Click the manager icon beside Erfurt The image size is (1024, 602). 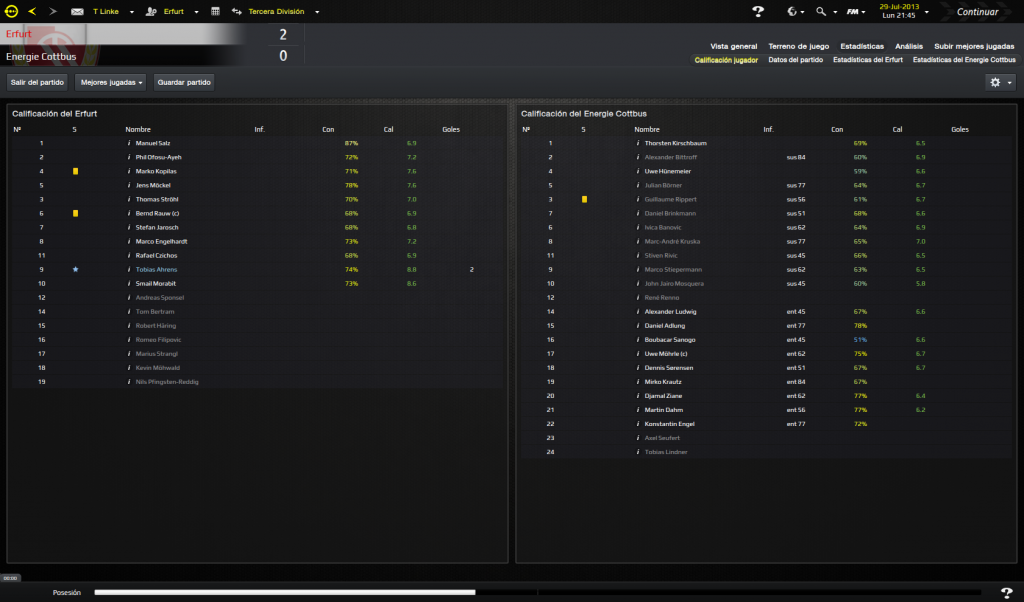coord(151,12)
